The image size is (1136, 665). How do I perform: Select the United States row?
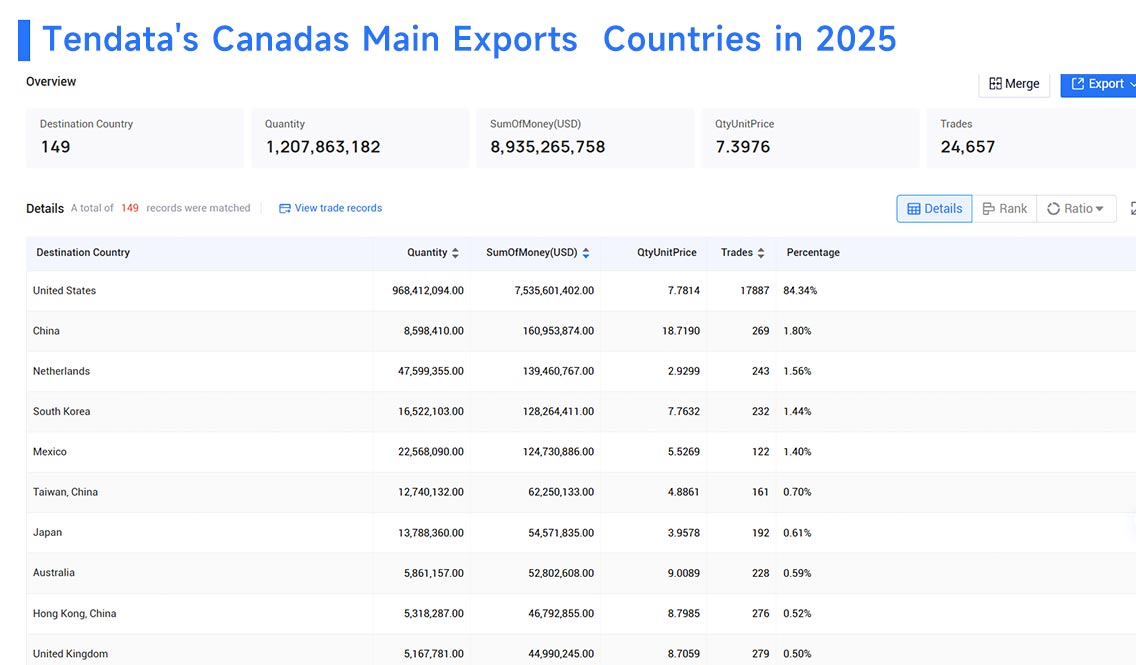click(x=581, y=290)
